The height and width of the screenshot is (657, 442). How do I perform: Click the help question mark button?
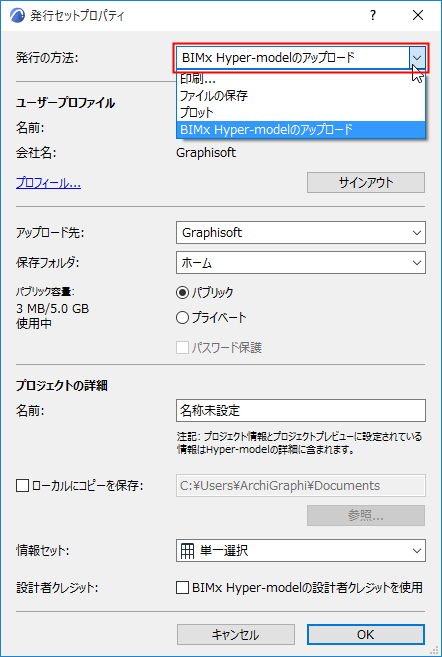point(373,16)
